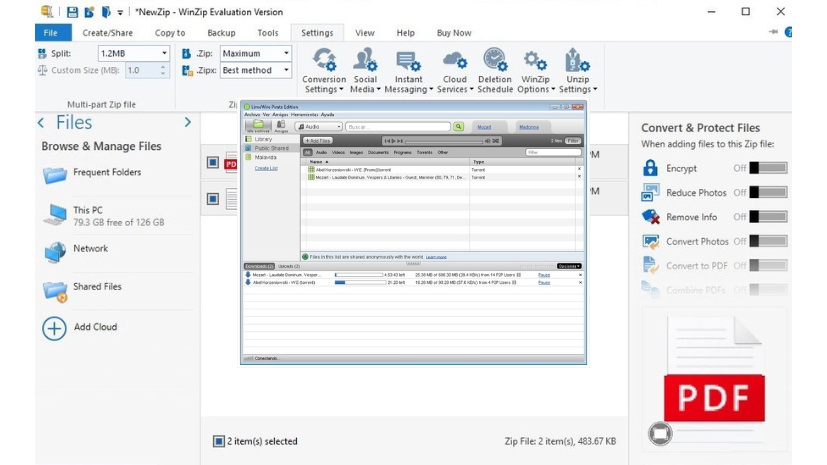Click the Unzip Settings icon

click(x=576, y=62)
